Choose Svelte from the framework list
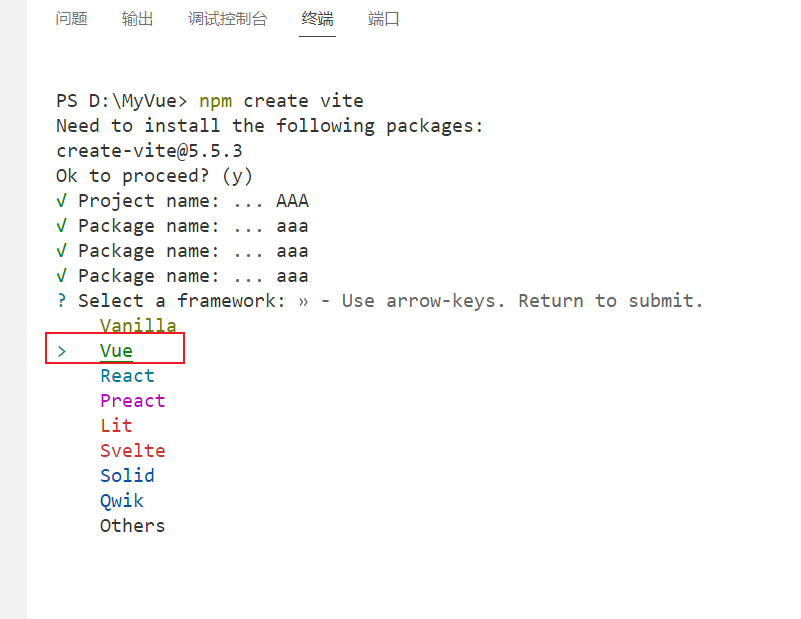801x619 pixels. point(132,450)
